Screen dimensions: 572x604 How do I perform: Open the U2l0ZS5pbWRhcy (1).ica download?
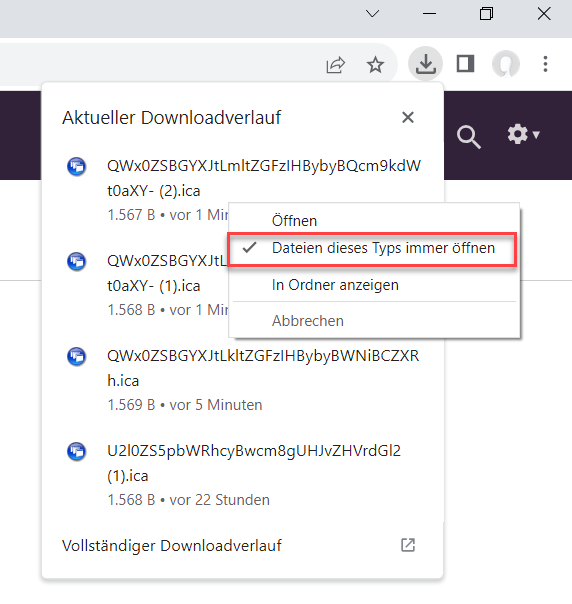254,463
